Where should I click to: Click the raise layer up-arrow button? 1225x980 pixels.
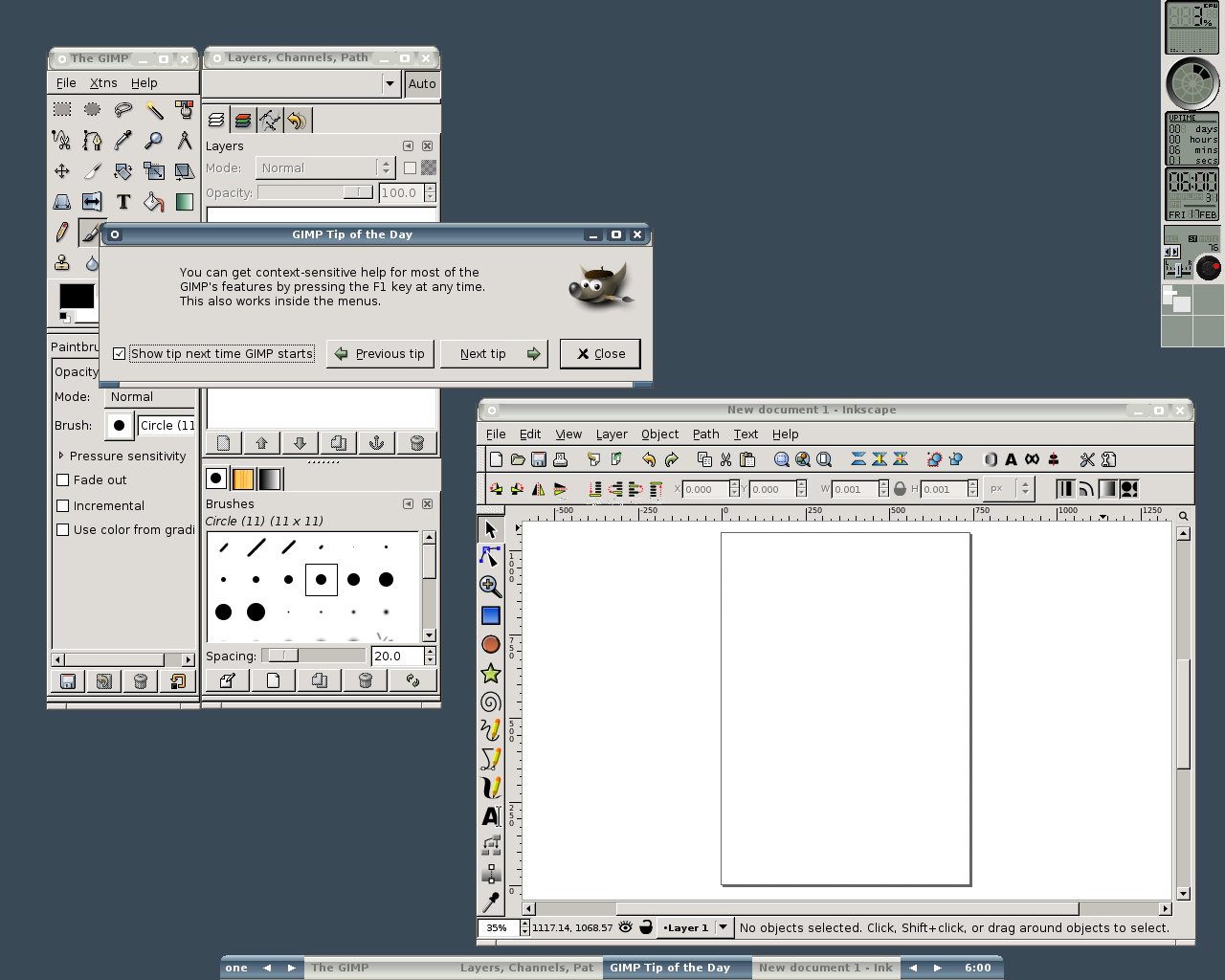pos(261,443)
